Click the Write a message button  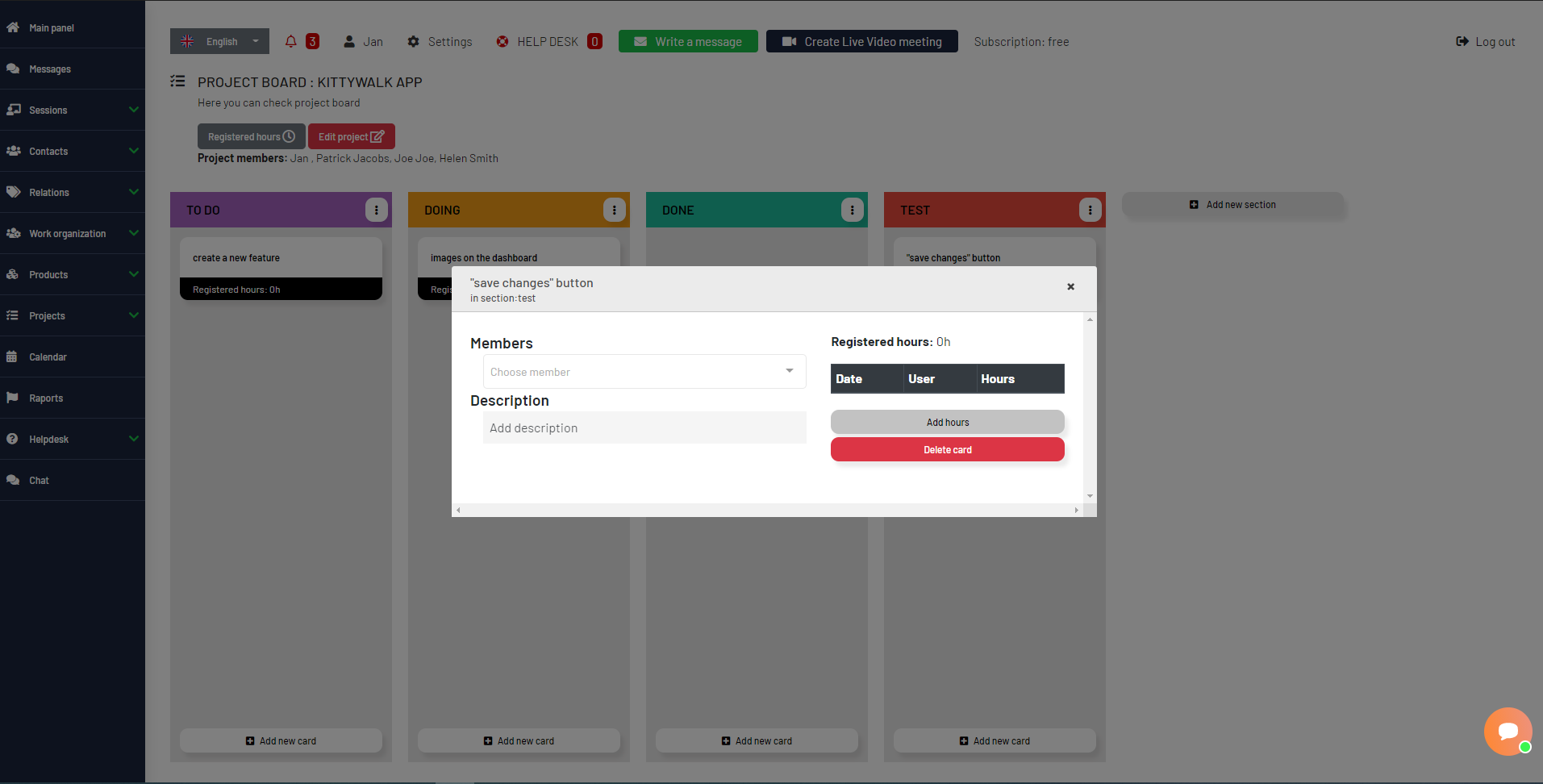[687, 41]
